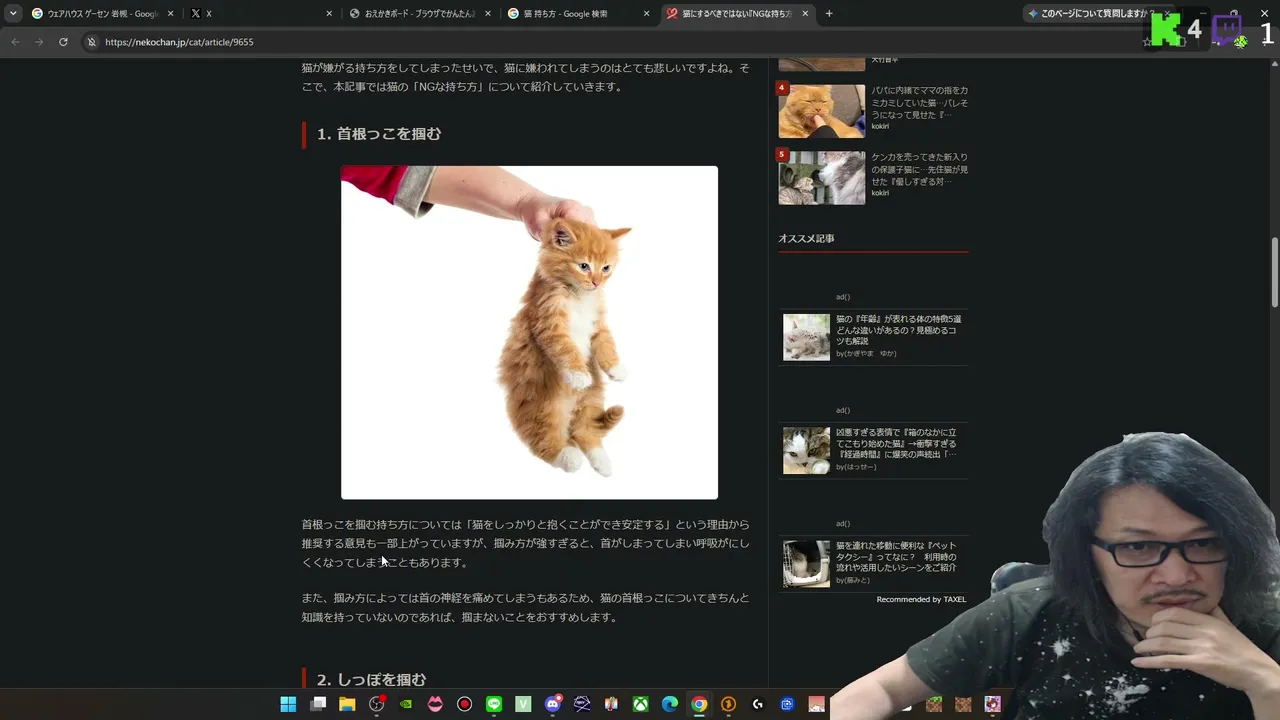Click the 1. 首根っこを掴む heading
Image resolution: width=1280 pixels, height=720 pixels.
[x=379, y=134]
